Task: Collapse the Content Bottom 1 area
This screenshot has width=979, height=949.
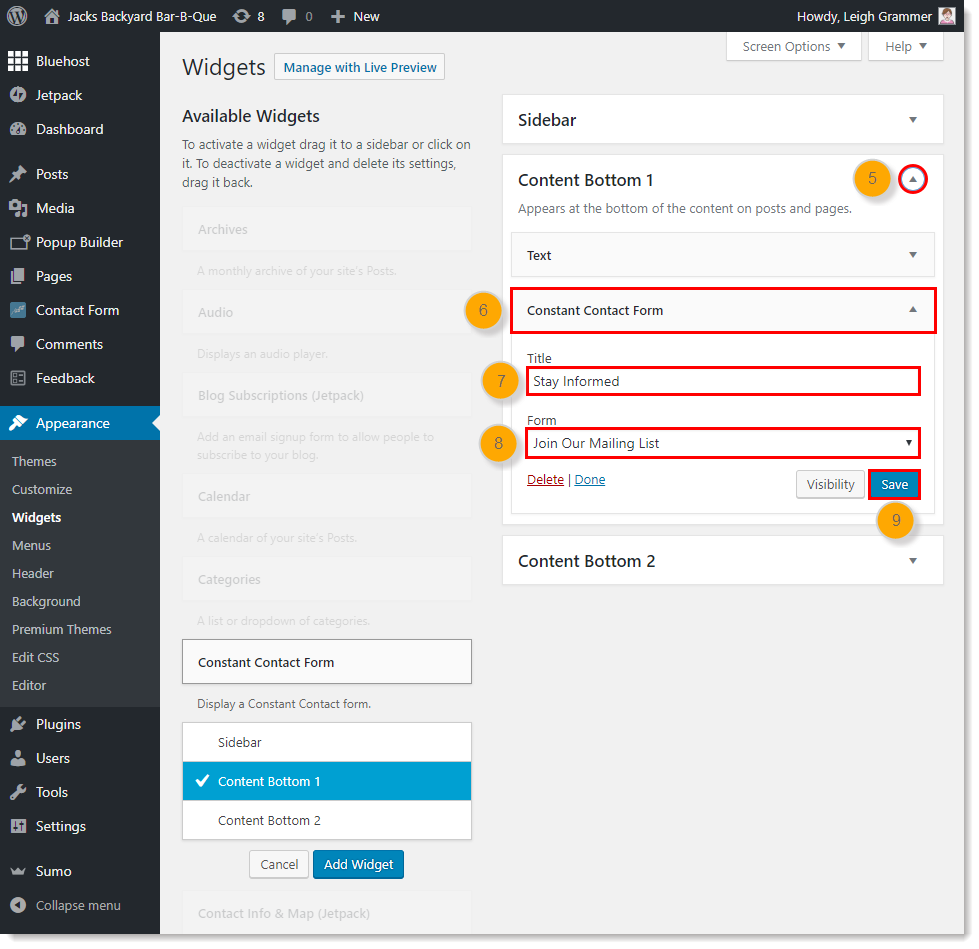Action: tap(912, 179)
